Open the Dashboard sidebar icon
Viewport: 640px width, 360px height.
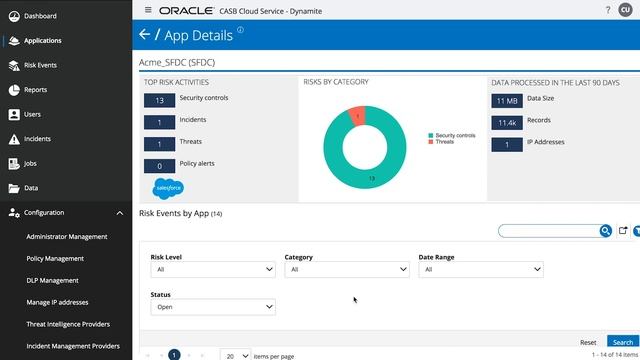(14, 16)
